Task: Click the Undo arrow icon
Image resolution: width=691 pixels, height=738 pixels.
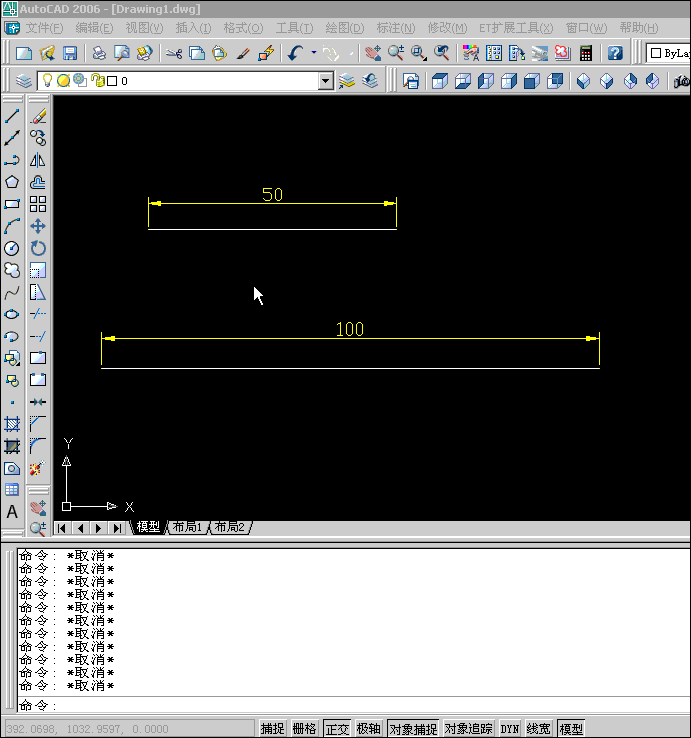Action: coord(296,53)
